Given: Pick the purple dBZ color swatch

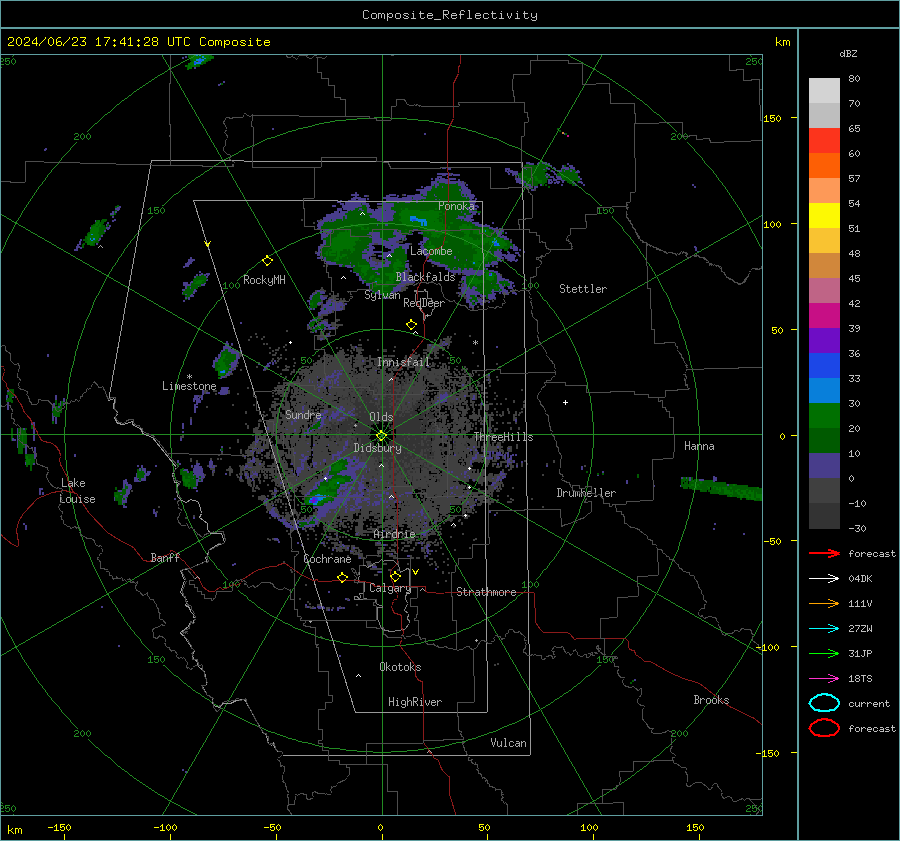Looking at the screenshot, I should (x=824, y=340).
